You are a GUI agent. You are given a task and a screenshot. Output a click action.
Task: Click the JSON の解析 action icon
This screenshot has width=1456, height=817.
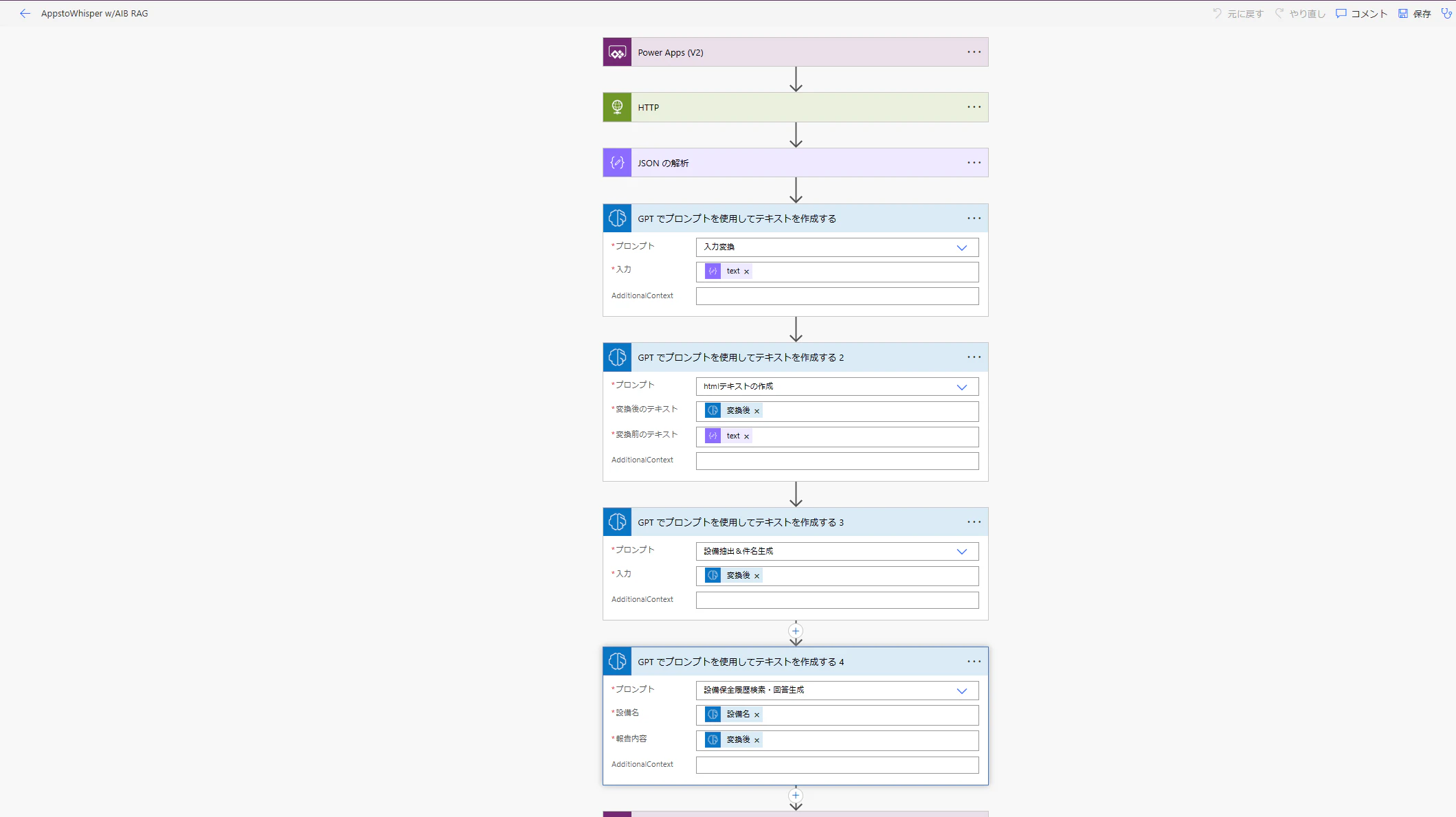(617, 163)
